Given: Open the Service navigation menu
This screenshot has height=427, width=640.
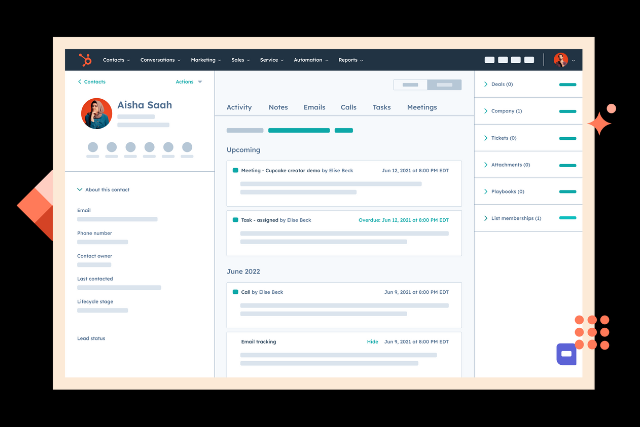Looking at the screenshot, I should [x=271, y=60].
